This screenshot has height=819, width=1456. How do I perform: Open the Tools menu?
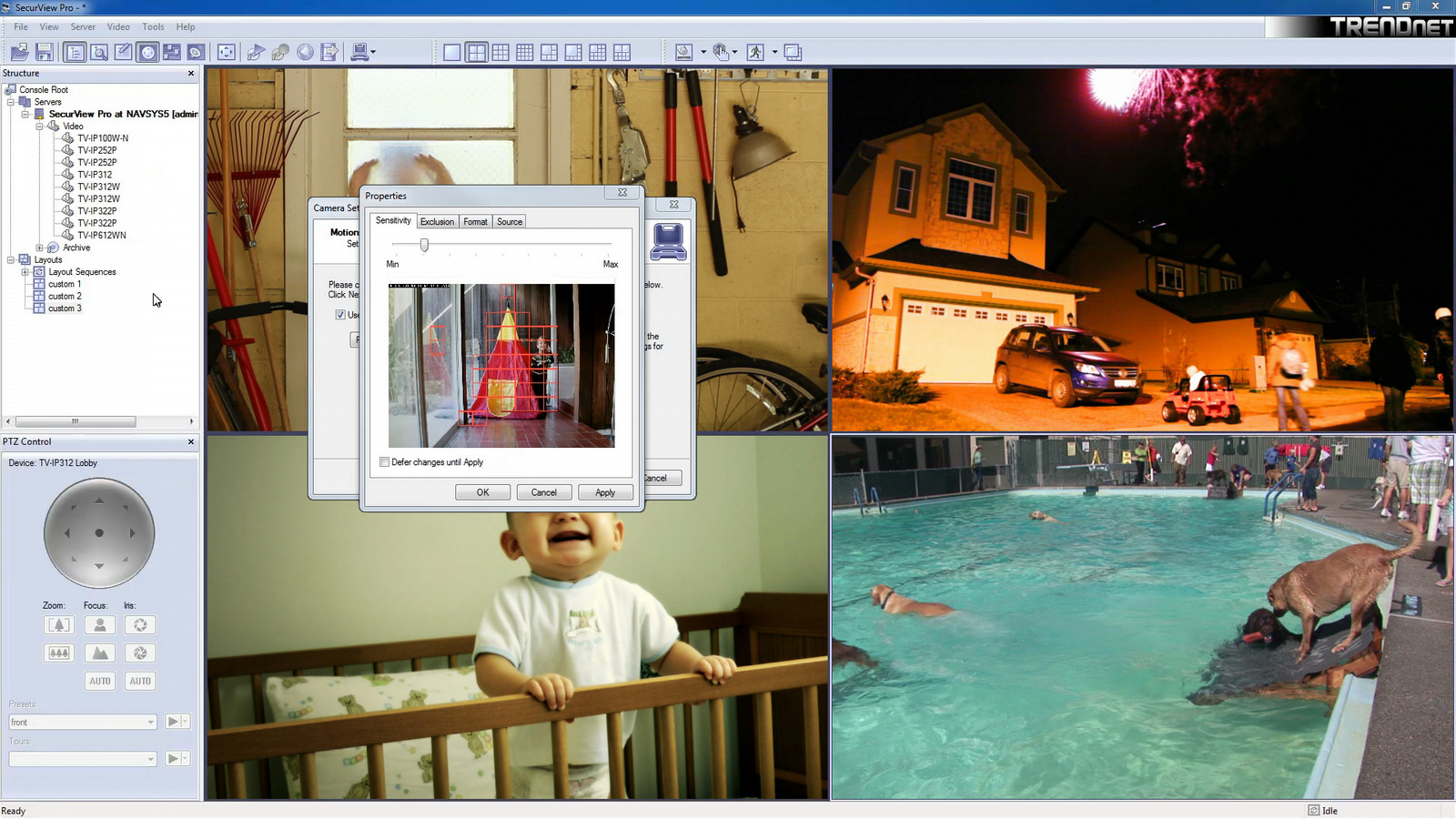coord(153,27)
